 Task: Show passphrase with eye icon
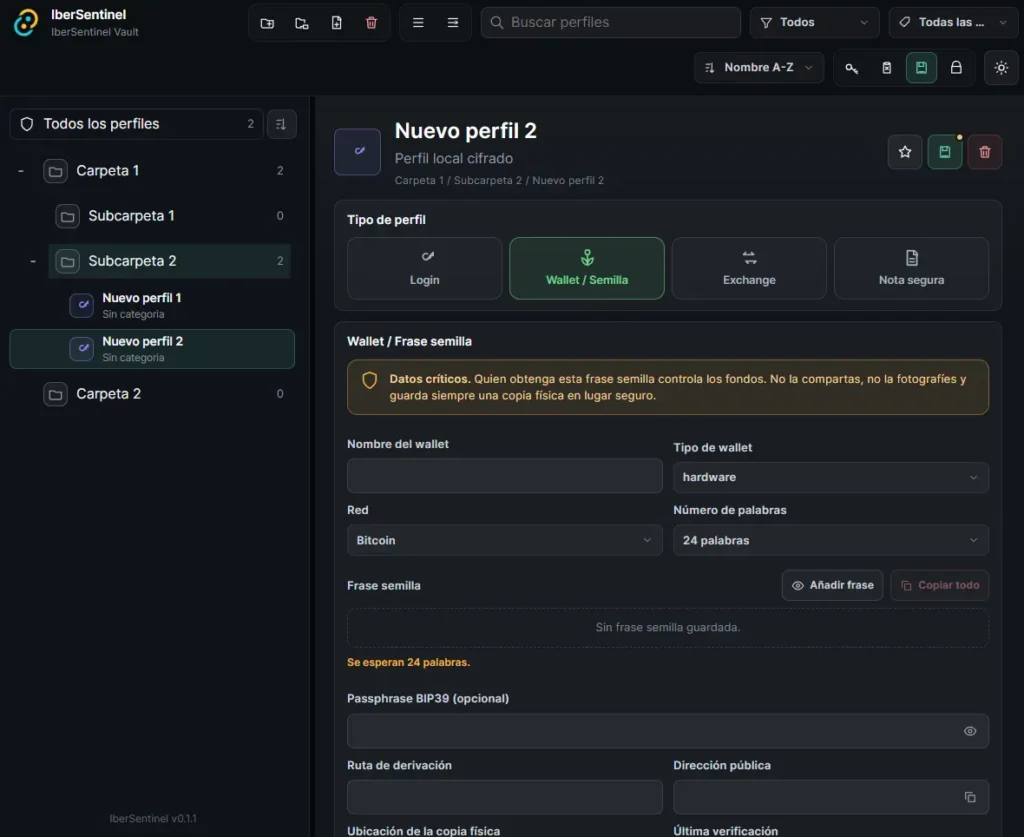(970, 731)
